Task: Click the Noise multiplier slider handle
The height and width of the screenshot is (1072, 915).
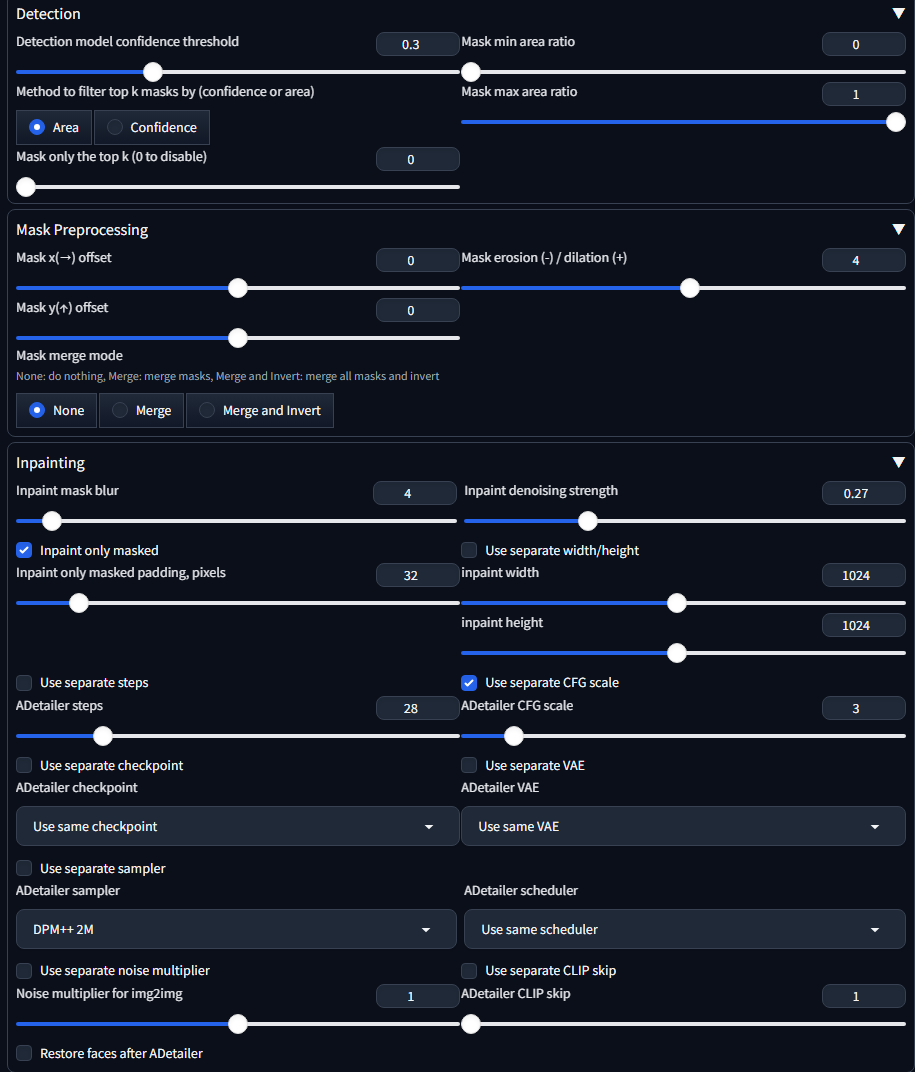Action: pos(238,1023)
